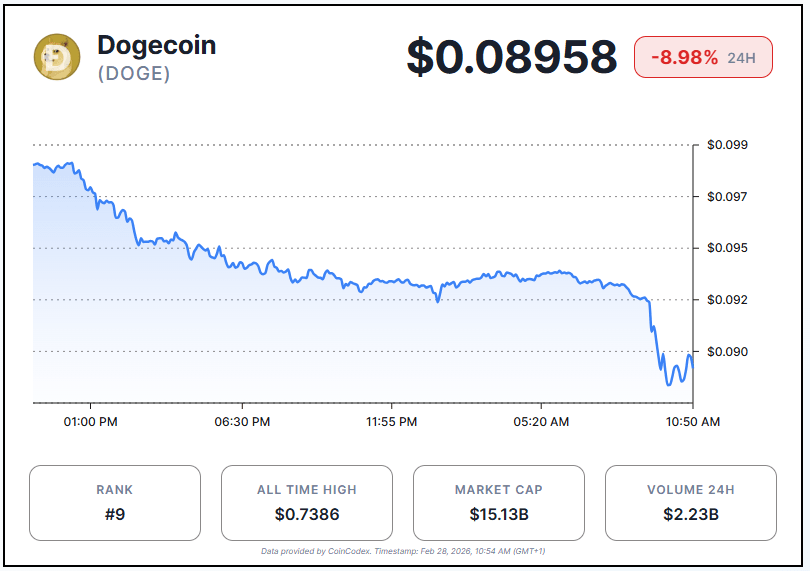Click the $0.097 price axis label
Viewport: 810px width, 571px height.
click(x=727, y=197)
